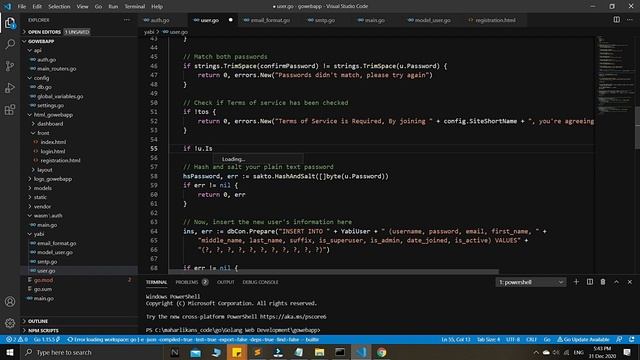Switch to the model_user.go editor tab
Viewport: 640px width, 360px height.
(433, 20)
